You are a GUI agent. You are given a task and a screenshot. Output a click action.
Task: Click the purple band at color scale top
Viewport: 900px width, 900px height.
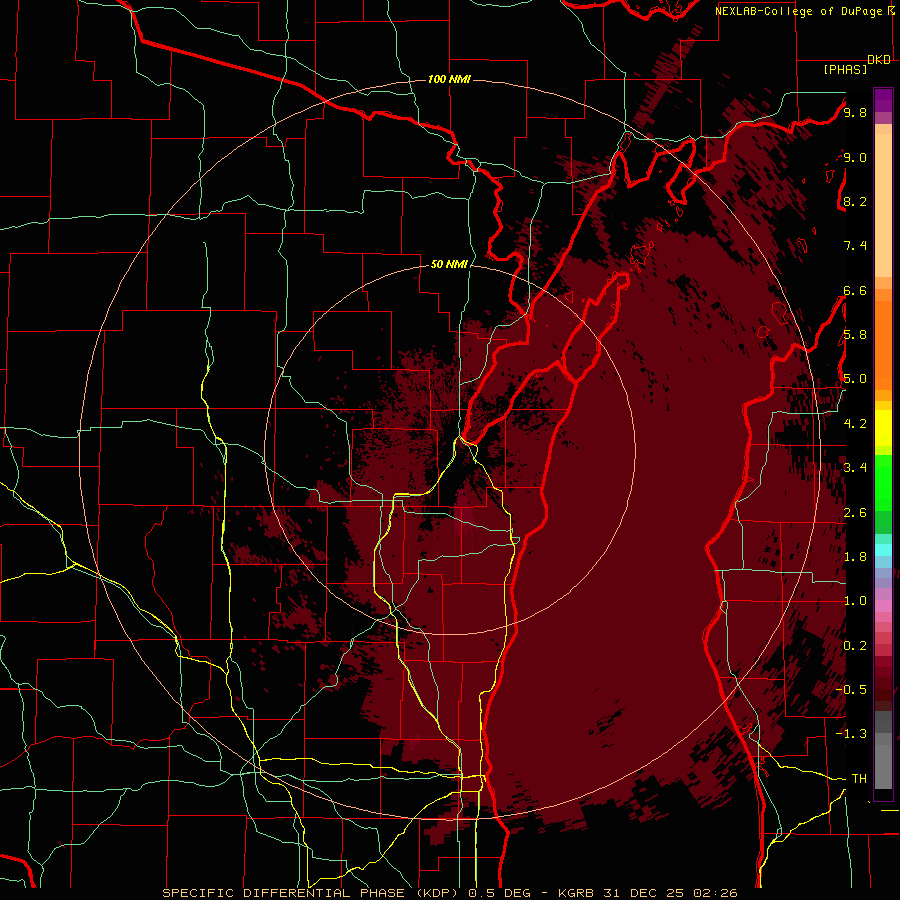pos(883,100)
